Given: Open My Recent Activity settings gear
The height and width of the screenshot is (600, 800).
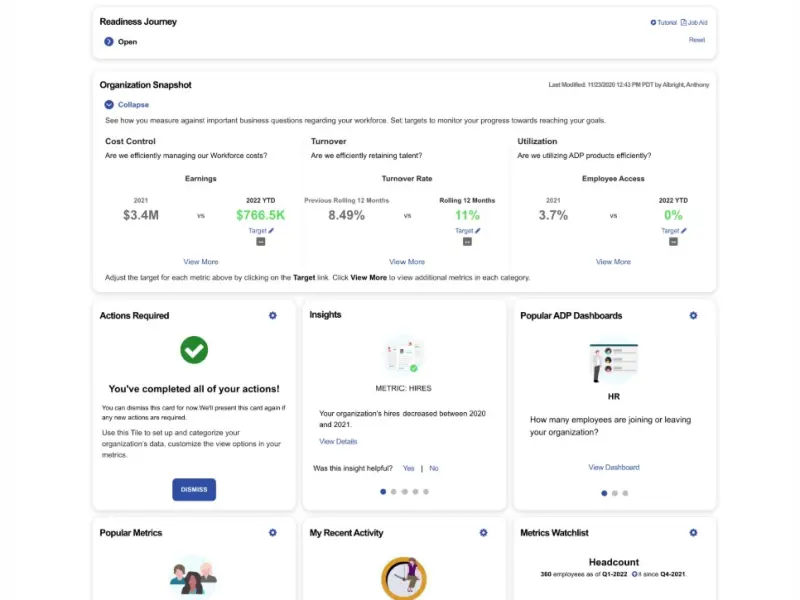Looking at the screenshot, I should (x=483, y=533).
